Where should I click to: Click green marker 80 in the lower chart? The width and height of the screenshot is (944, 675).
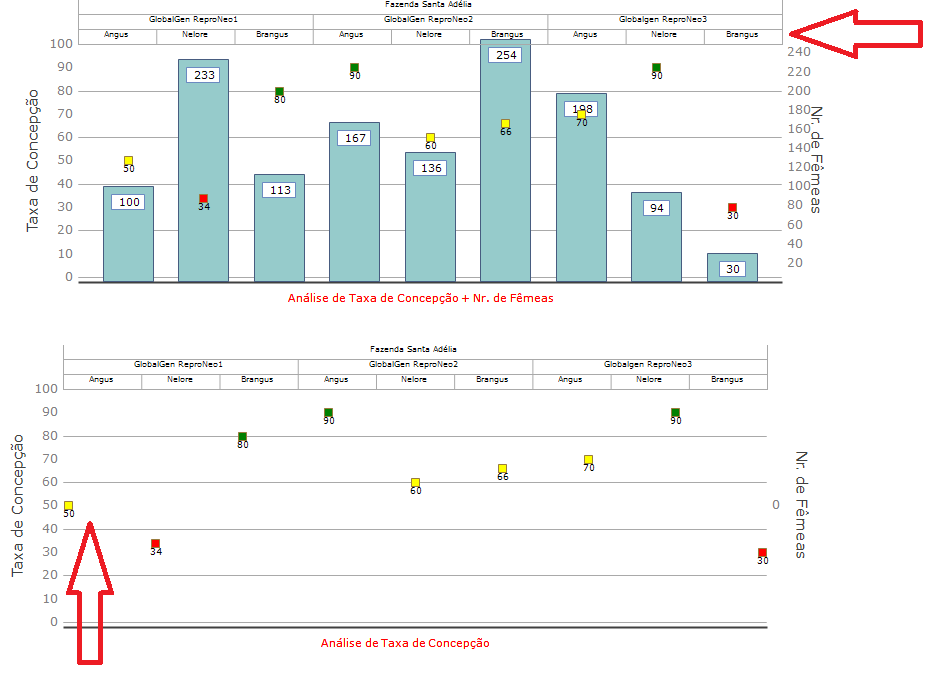coord(242,437)
